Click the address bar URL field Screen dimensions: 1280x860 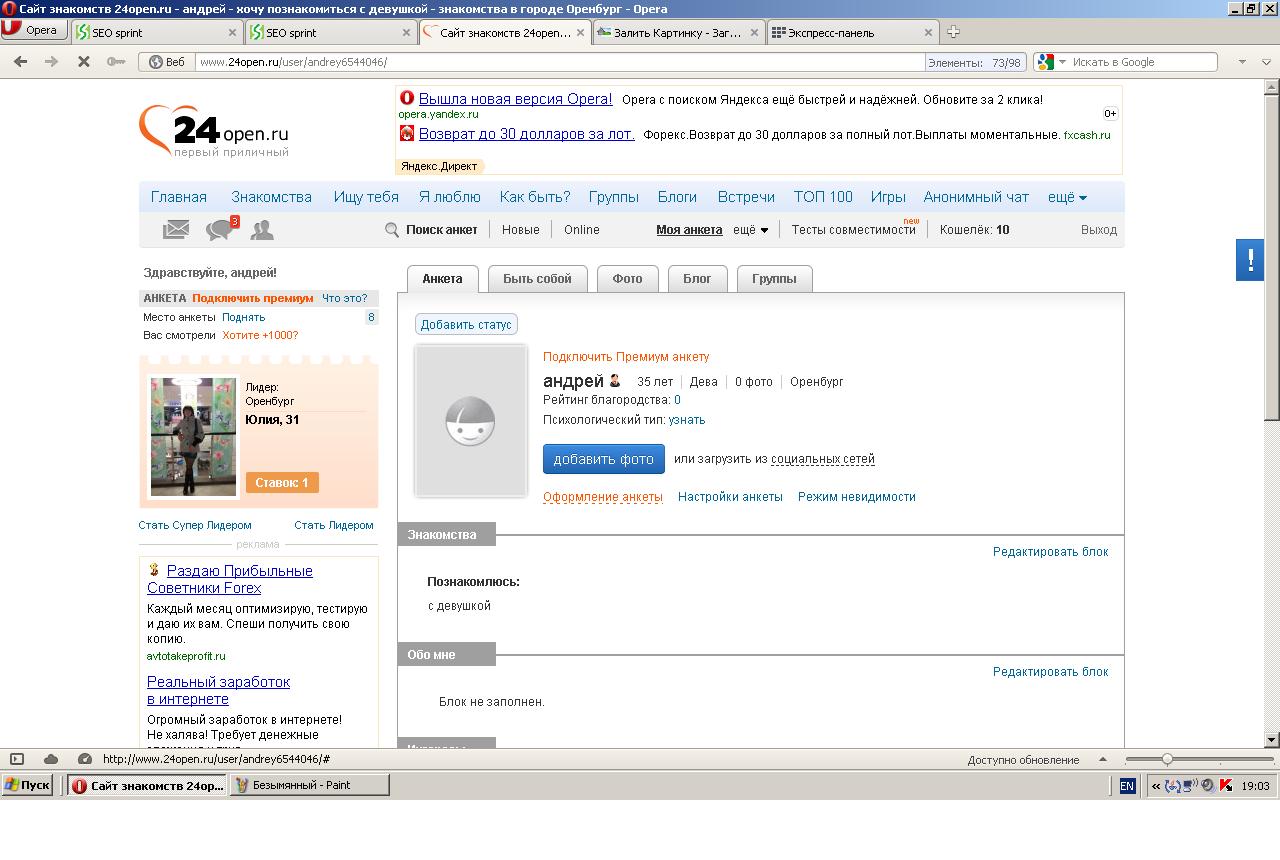(560, 62)
